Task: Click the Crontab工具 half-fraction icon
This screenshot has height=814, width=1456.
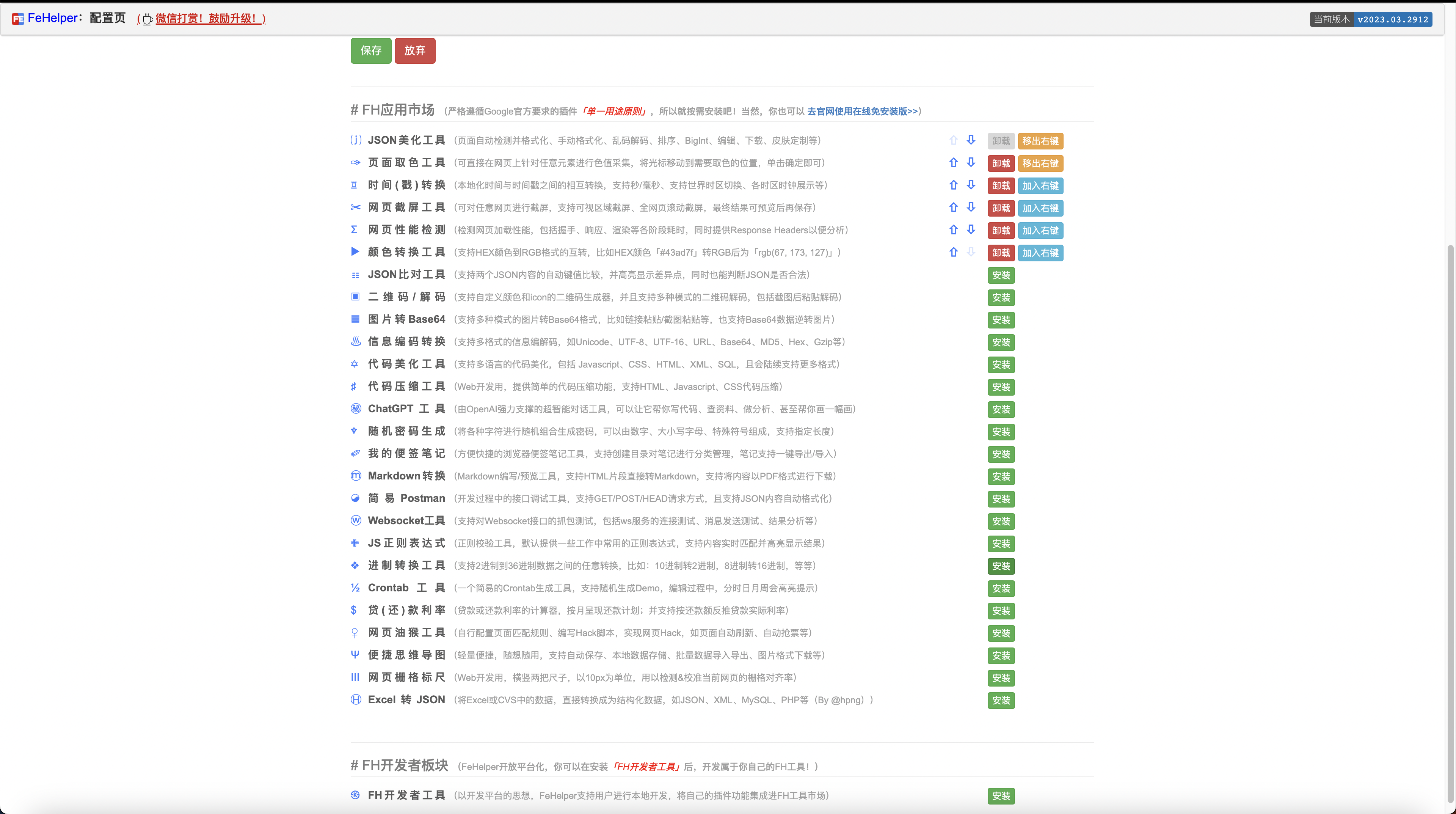Action: (356, 588)
